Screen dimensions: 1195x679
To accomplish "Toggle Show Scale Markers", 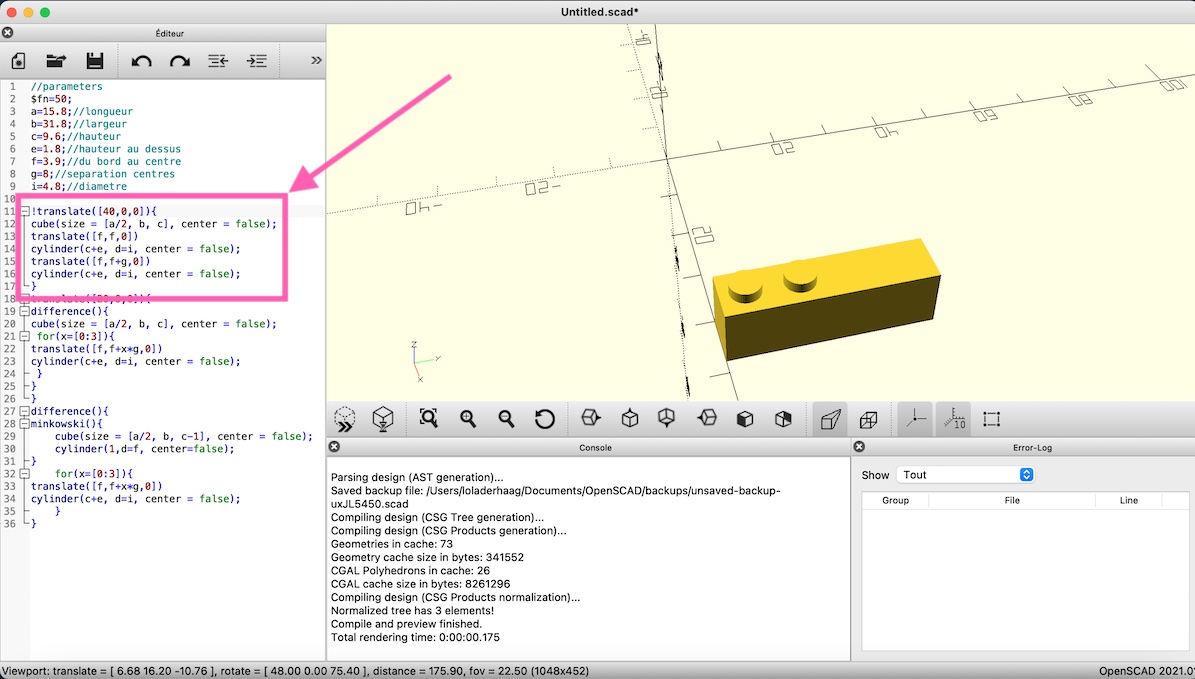I will click(953, 419).
